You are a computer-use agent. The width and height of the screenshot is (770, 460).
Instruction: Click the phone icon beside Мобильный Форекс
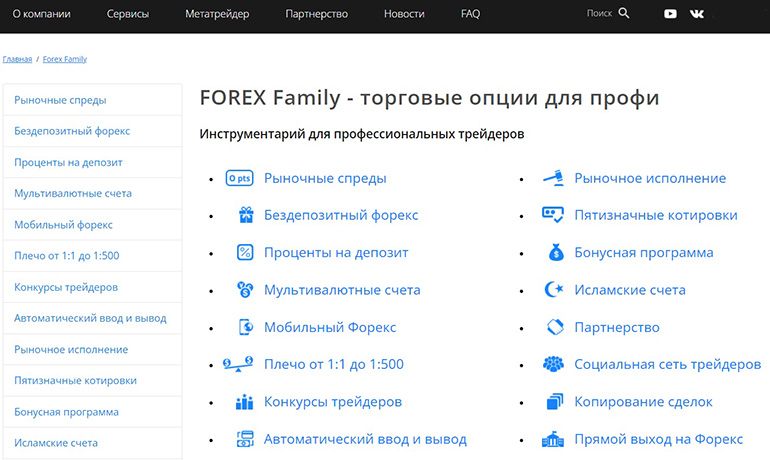pos(246,327)
